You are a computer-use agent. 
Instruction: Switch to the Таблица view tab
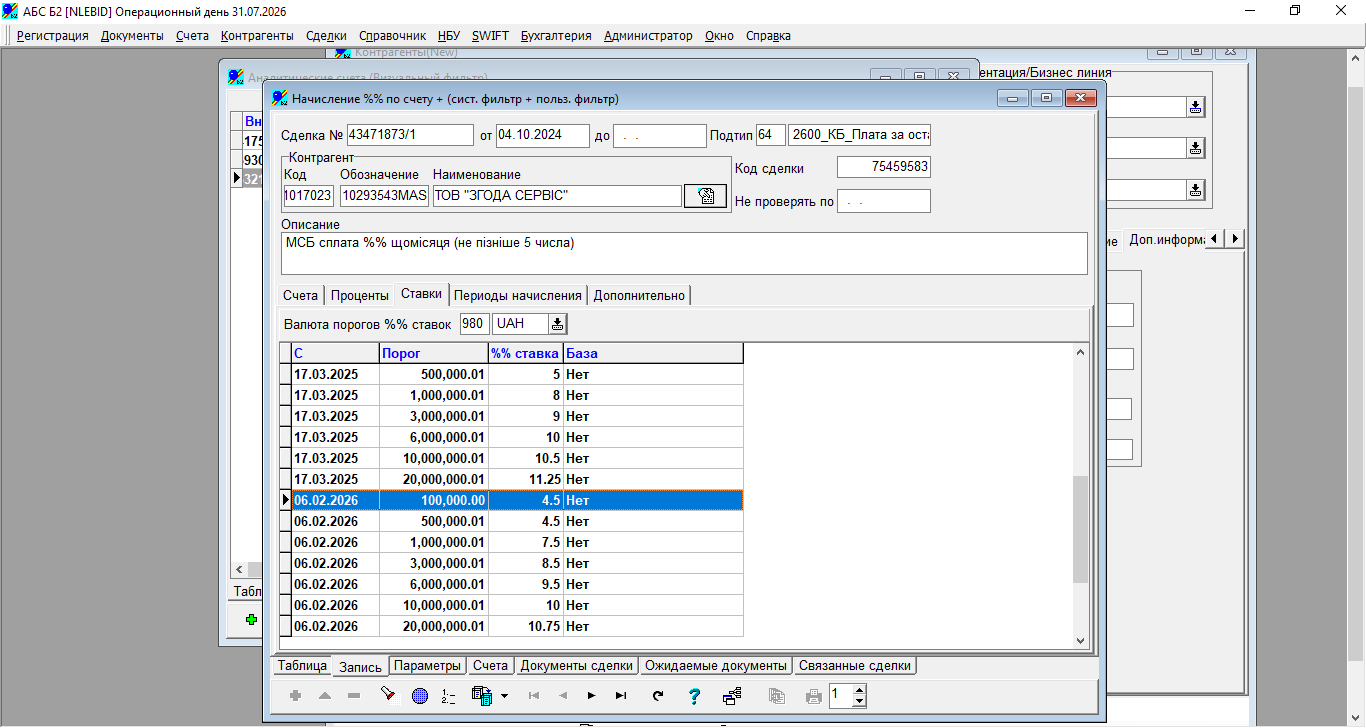click(303, 666)
